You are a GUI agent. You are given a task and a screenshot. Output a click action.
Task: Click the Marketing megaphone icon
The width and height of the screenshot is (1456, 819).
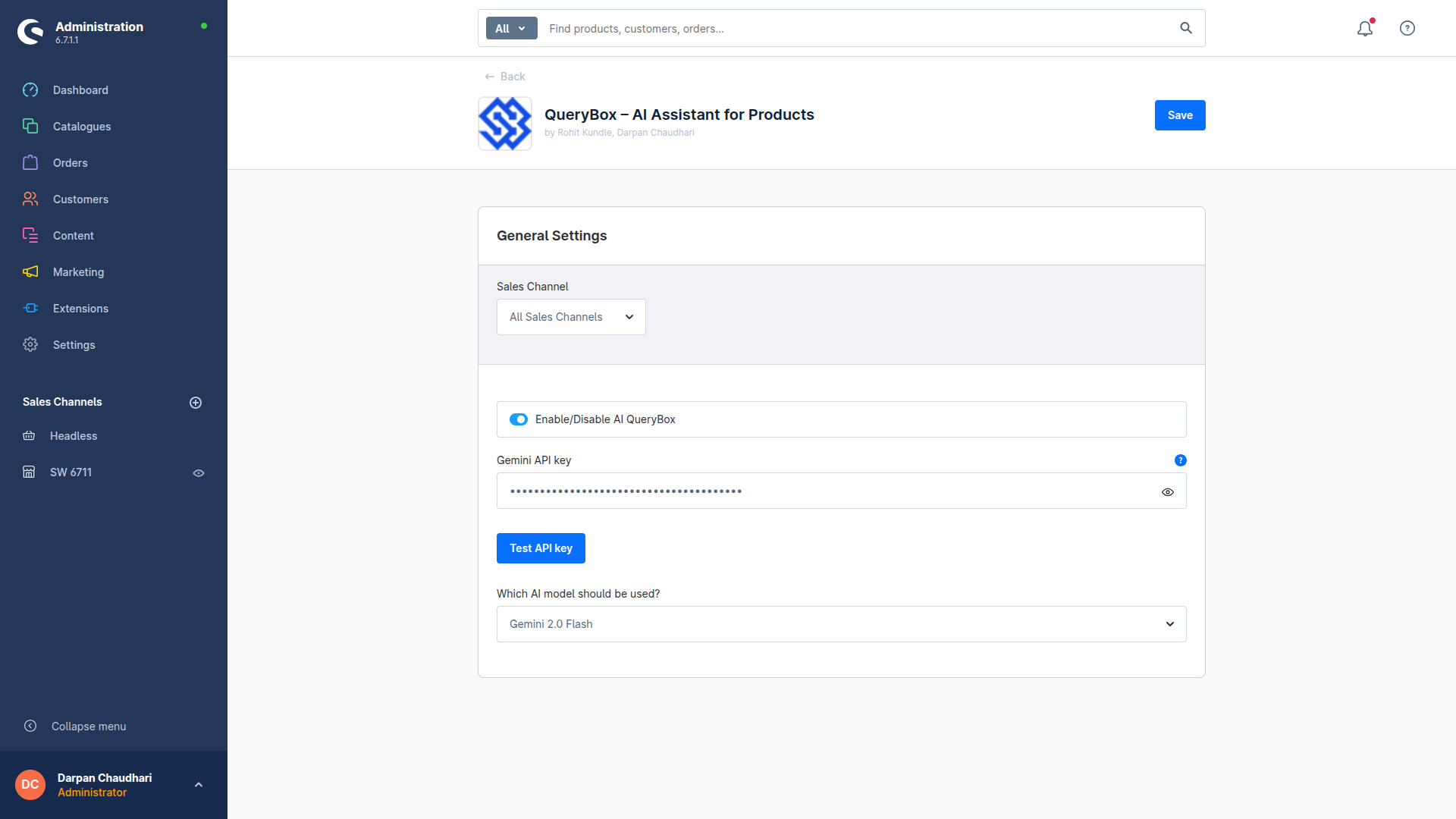30,272
